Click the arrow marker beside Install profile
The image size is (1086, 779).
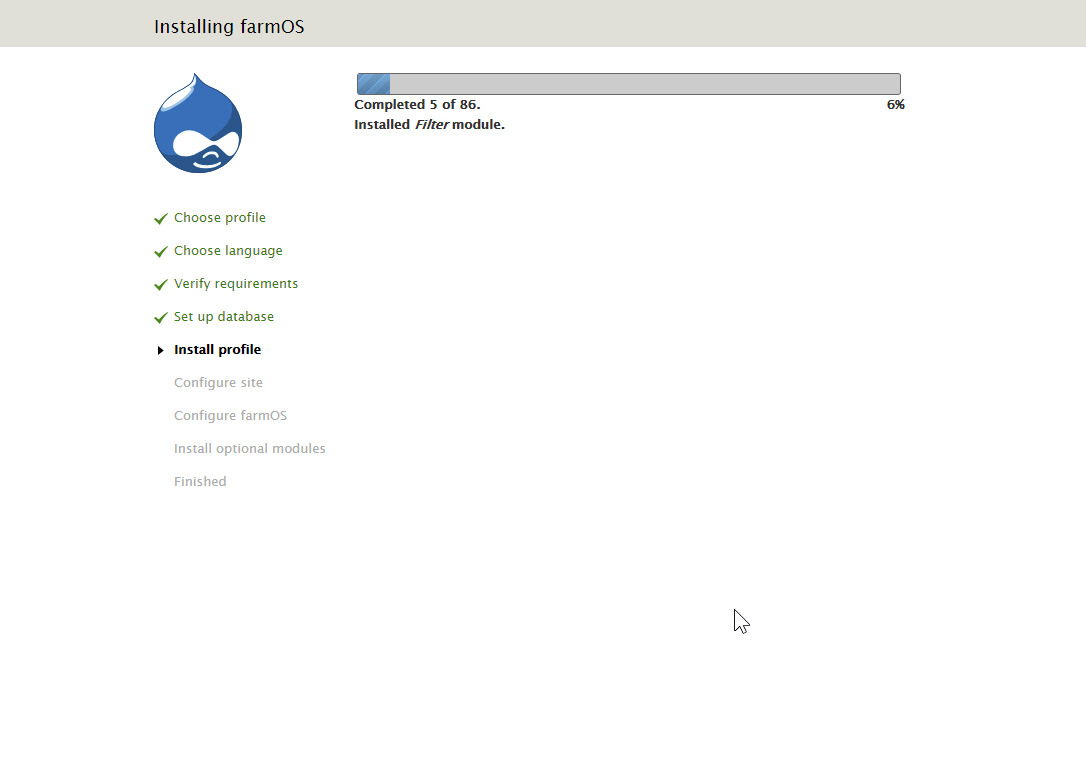[x=161, y=350]
